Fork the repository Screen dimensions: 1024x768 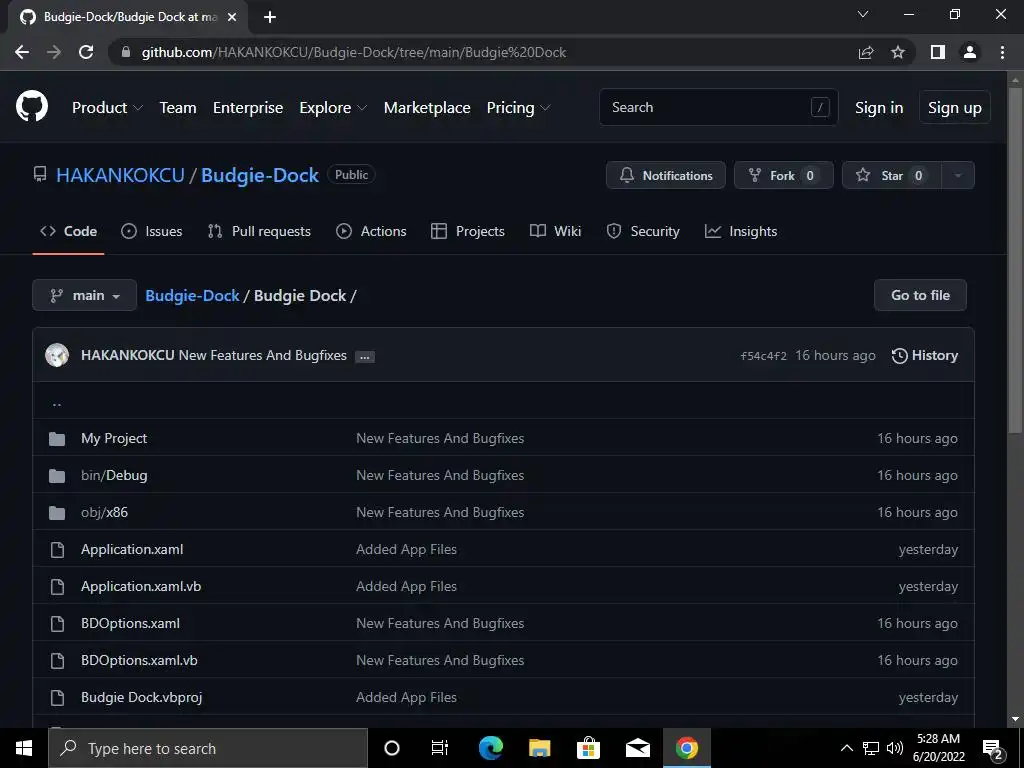tap(784, 175)
